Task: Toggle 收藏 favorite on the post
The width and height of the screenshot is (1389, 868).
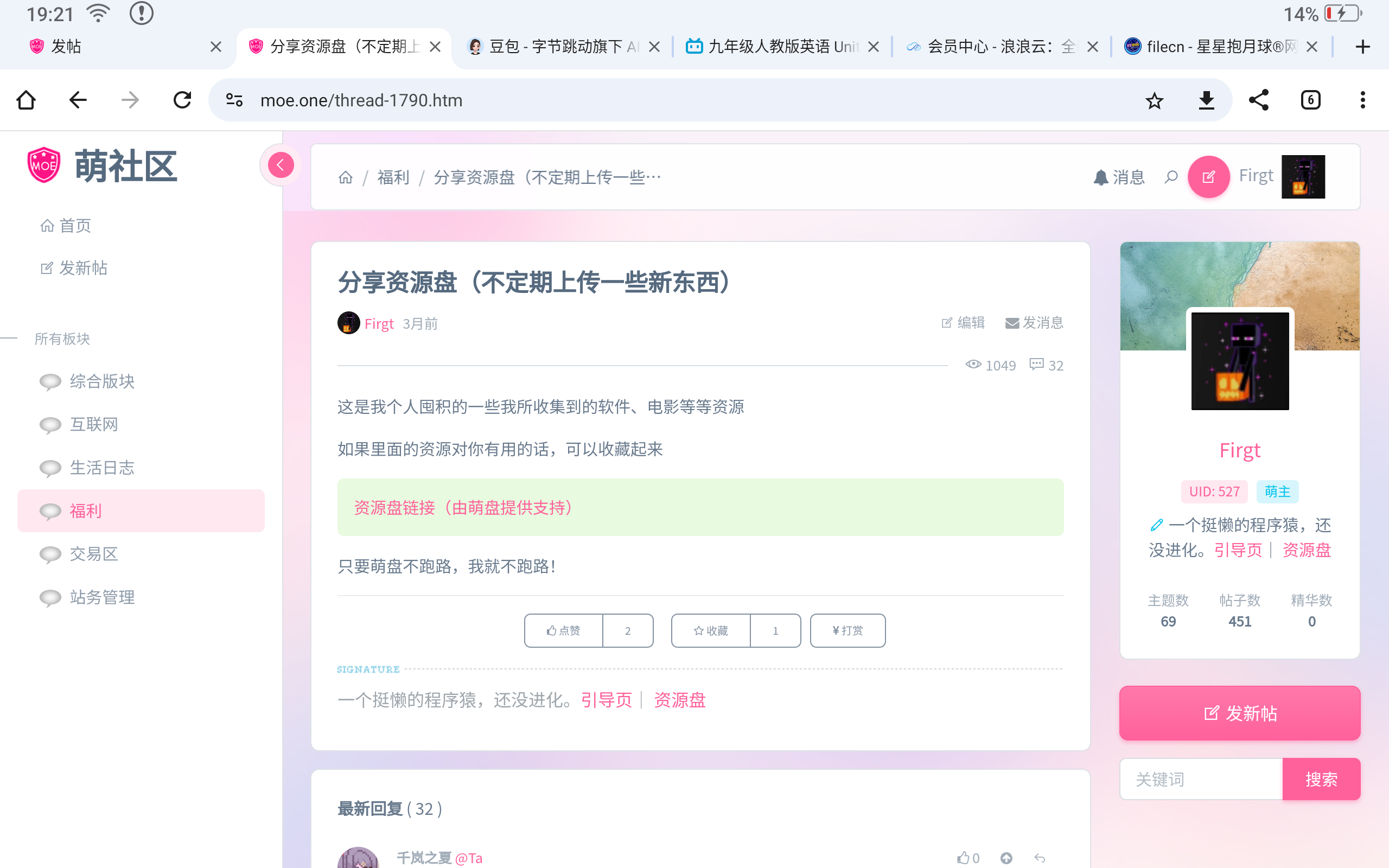Action: pos(711,630)
